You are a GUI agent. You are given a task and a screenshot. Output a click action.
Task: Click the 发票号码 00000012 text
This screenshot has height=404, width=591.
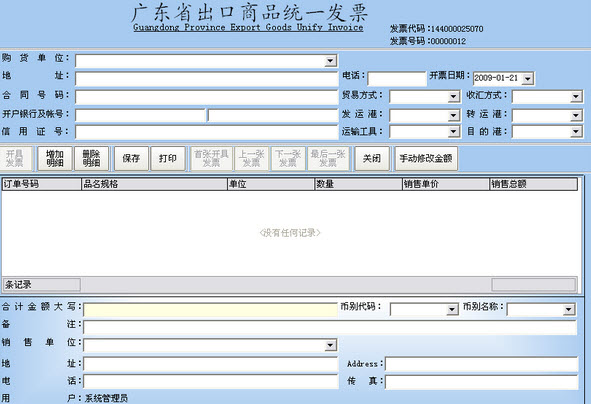click(428, 41)
